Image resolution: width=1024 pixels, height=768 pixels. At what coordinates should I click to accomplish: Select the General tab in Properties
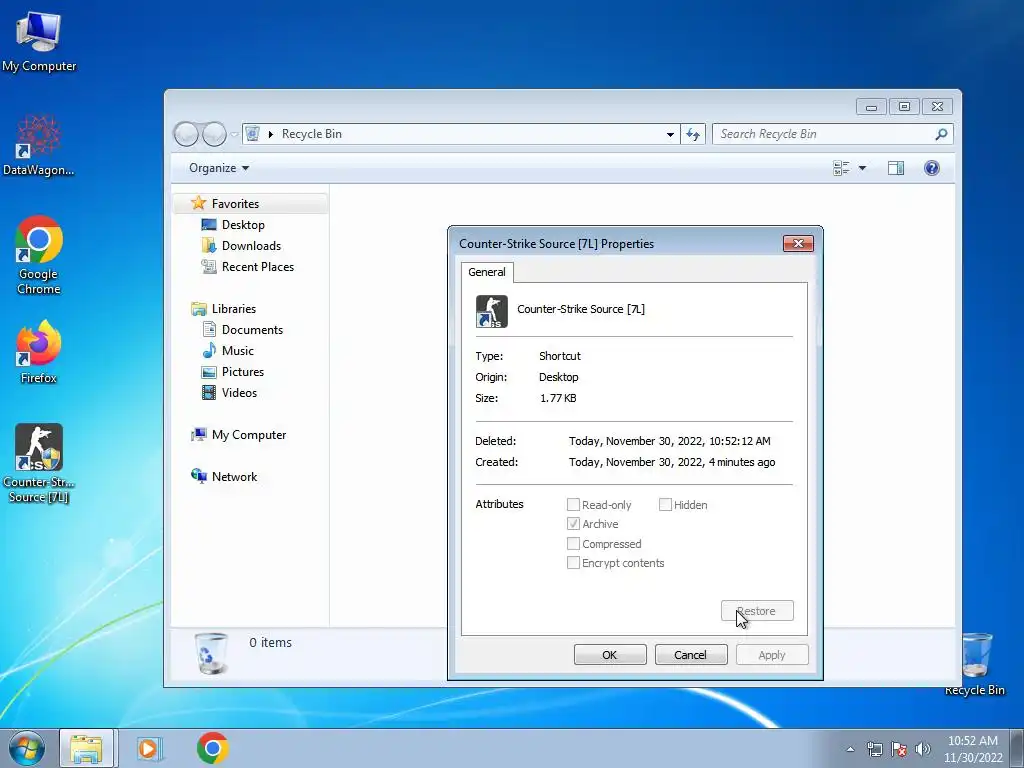[487, 272]
